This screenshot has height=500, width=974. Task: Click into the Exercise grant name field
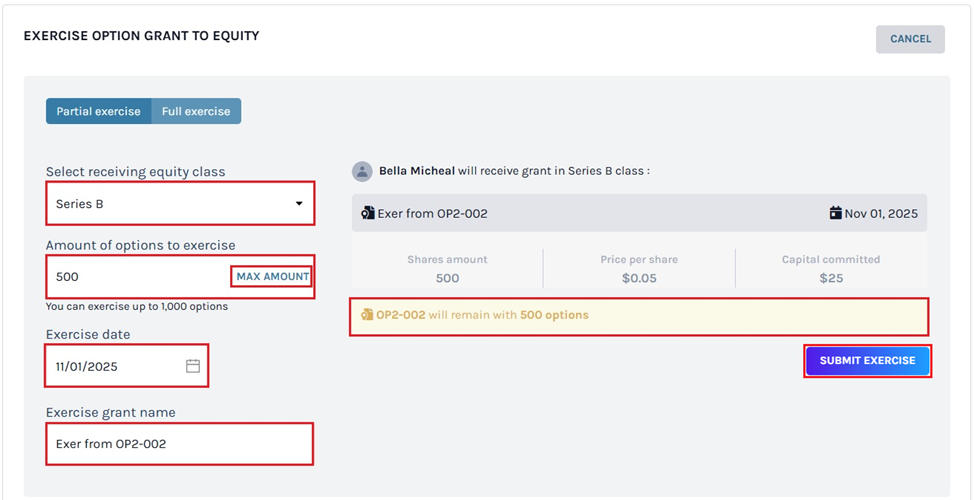[180, 443]
